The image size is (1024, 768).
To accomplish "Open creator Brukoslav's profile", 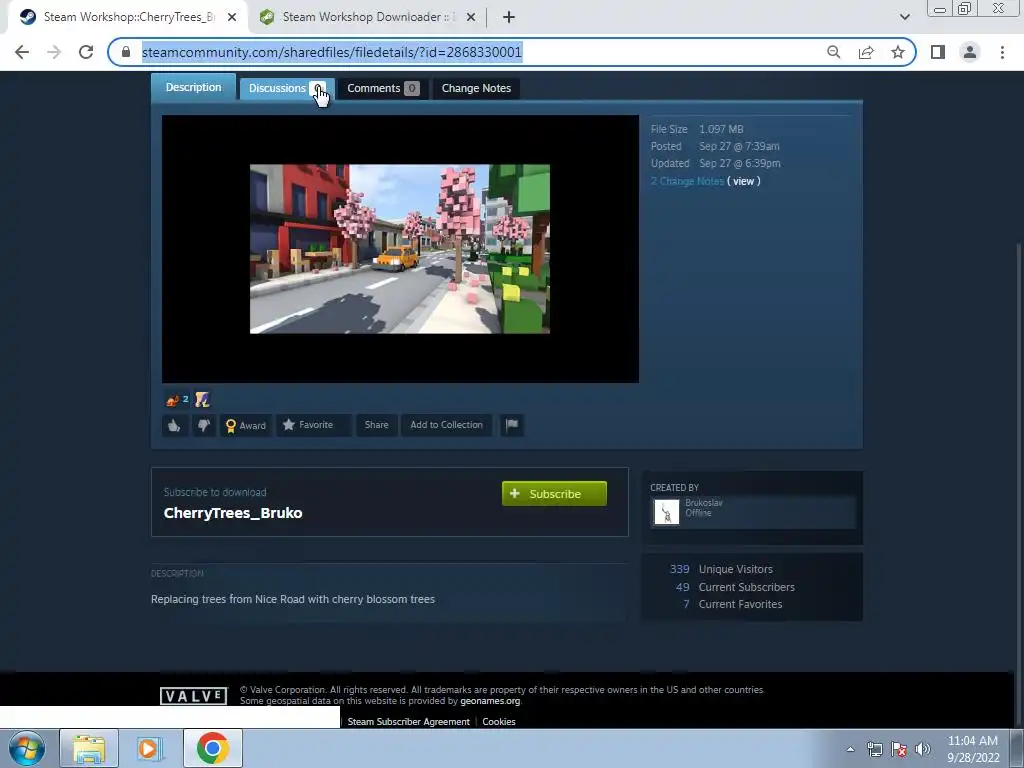I will pos(703,503).
